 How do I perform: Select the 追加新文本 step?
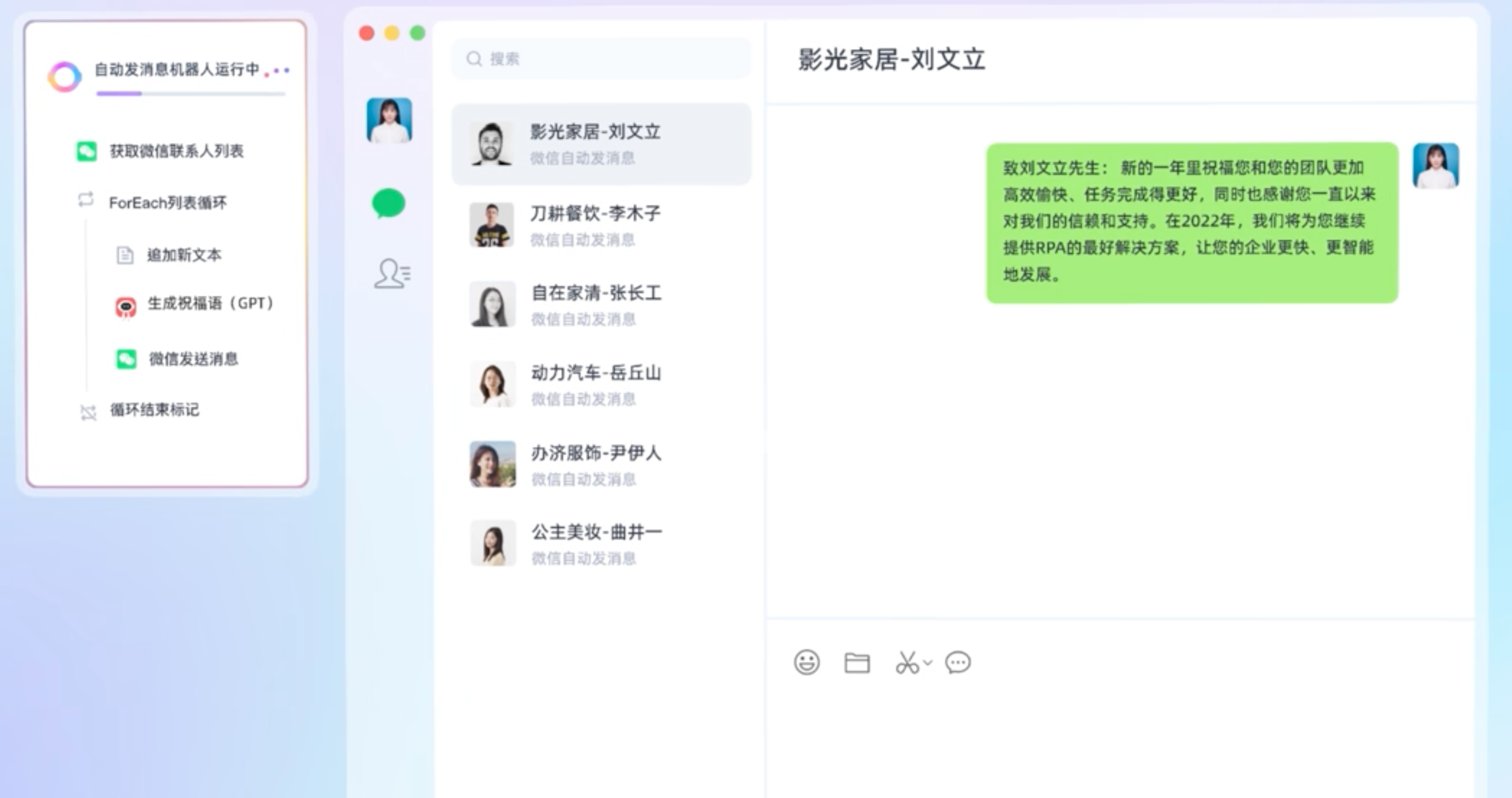point(185,255)
